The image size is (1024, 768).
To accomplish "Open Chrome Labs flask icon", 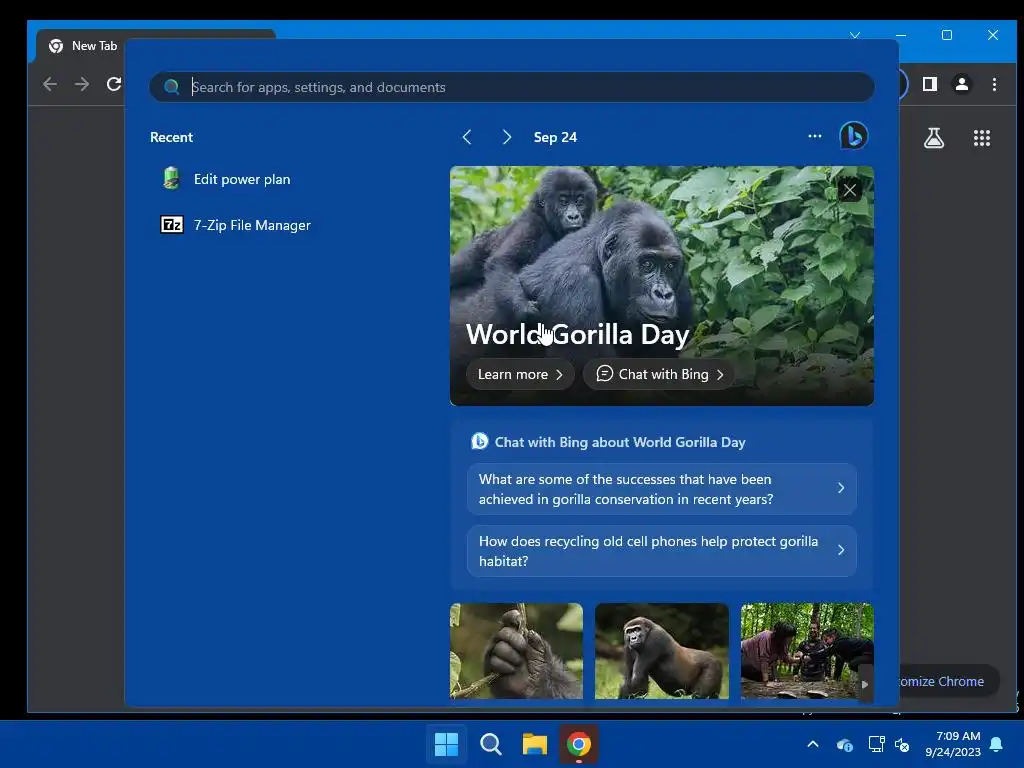I will [934, 138].
